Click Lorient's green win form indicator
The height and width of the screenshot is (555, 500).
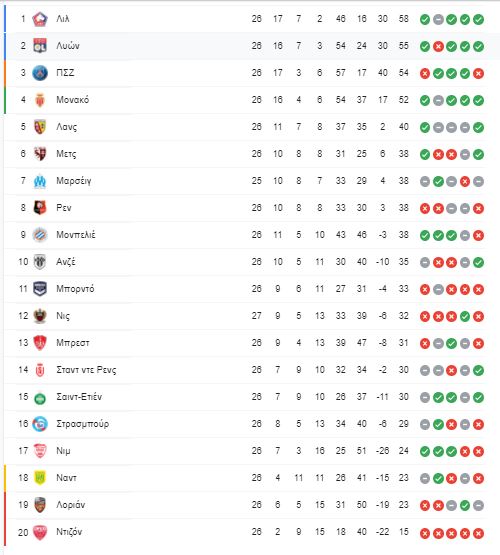tap(465, 505)
